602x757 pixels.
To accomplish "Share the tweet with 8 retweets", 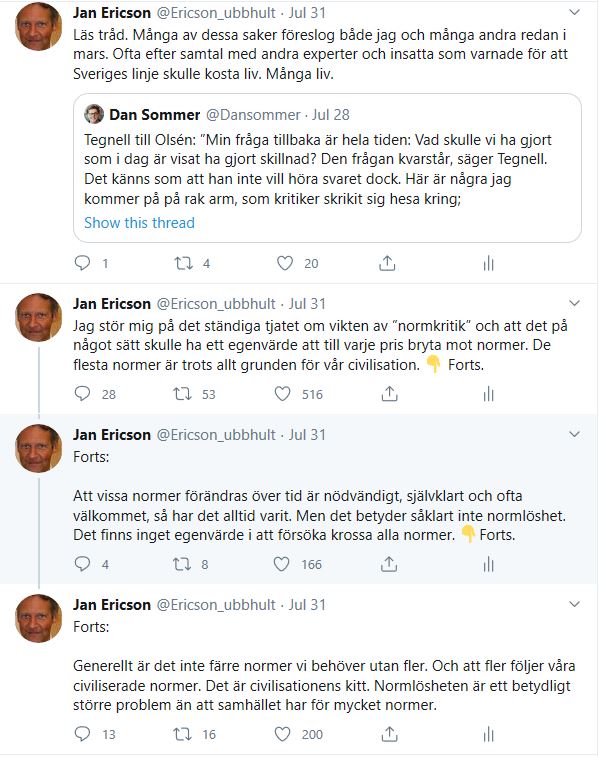I will point(389,564).
